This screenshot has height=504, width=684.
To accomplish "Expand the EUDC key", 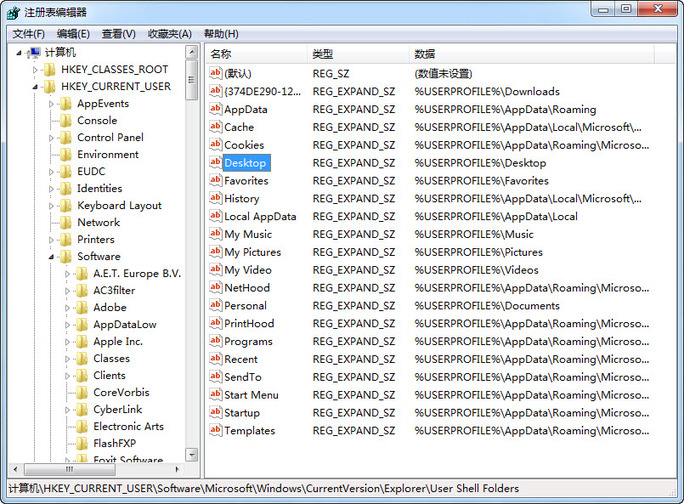I will point(51,172).
